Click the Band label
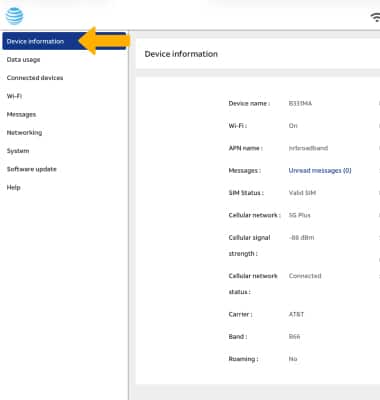Viewport: 380px width, 400px height. point(238,336)
